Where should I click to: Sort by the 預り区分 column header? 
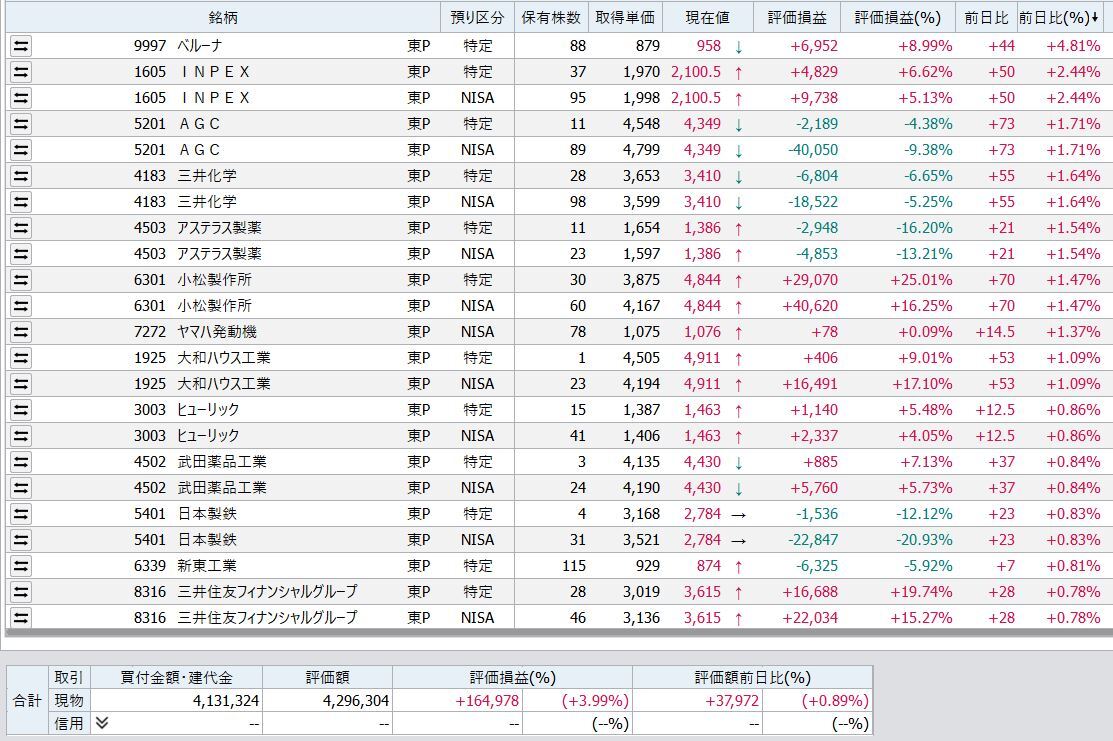(477, 18)
